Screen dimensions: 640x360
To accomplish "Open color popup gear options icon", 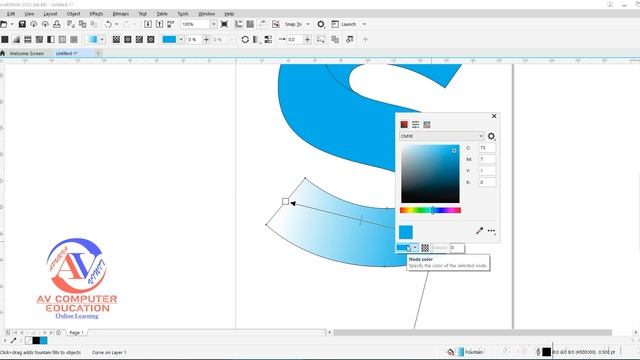I will 491,136.
